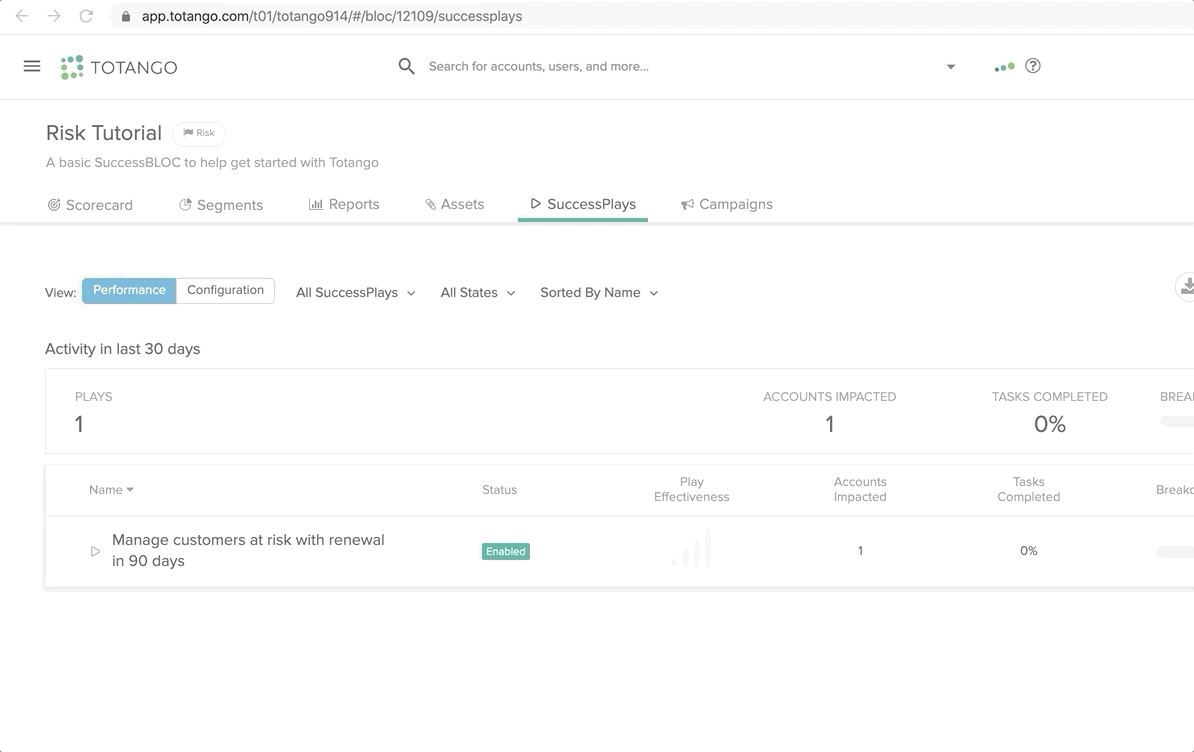Open Manage customers at risk SuccessPlay
The height and width of the screenshot is (752, 1194).
point(248,550)
